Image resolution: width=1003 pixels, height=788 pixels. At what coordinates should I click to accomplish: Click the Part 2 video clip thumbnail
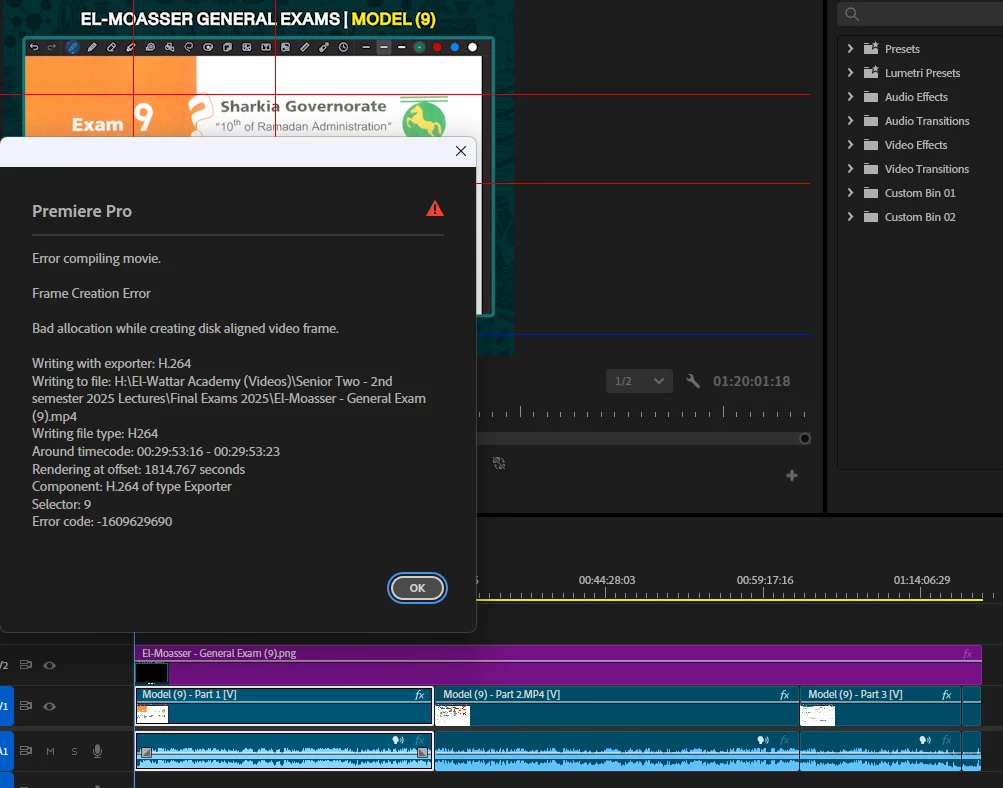pyautogui.click(x=453, y=714)
